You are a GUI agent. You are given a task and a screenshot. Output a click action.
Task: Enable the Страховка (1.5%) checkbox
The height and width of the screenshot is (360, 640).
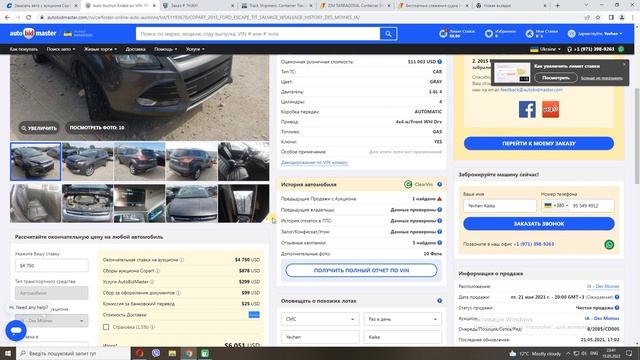106,327
